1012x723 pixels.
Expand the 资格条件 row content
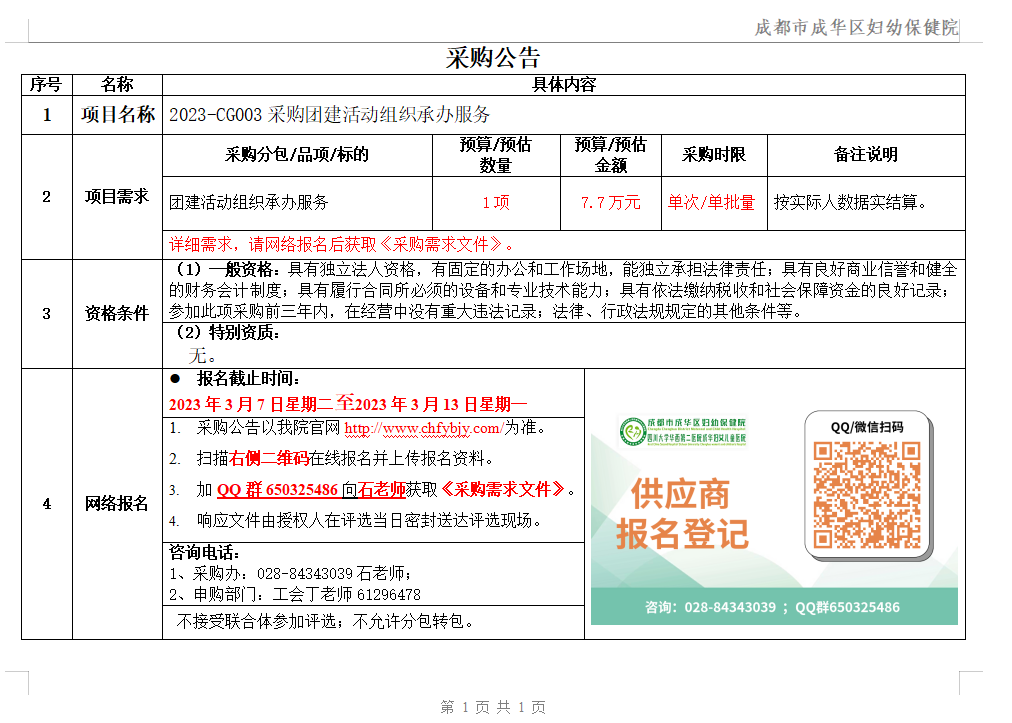click(119, 311)
